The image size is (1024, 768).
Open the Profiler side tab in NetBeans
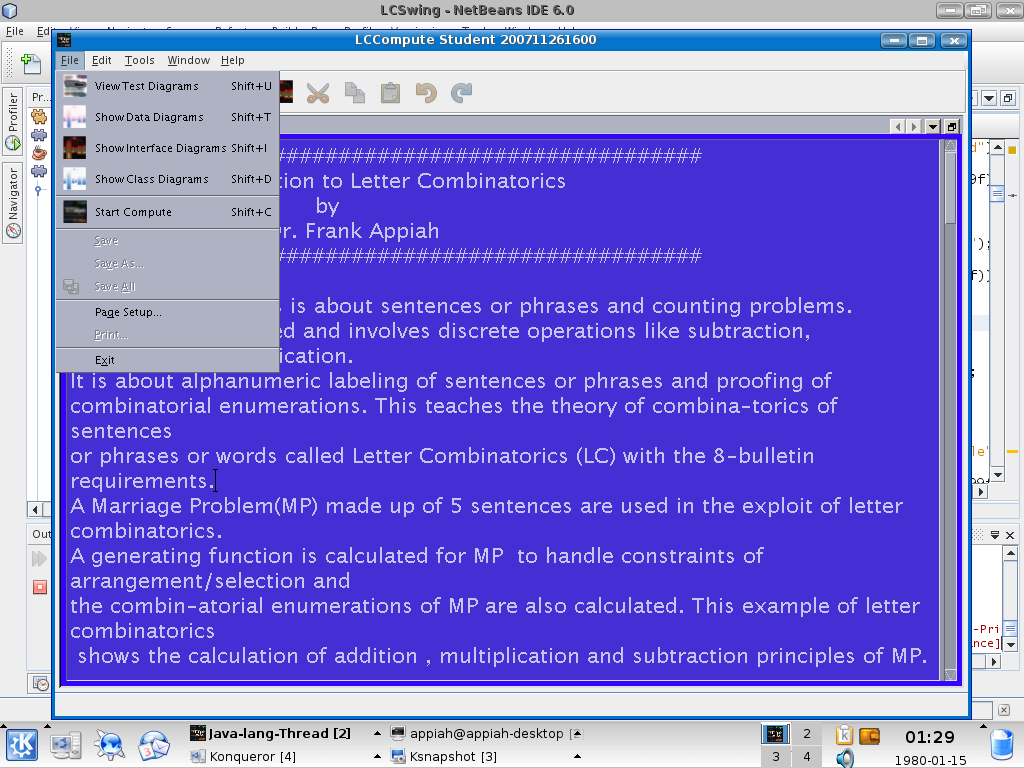13,121
